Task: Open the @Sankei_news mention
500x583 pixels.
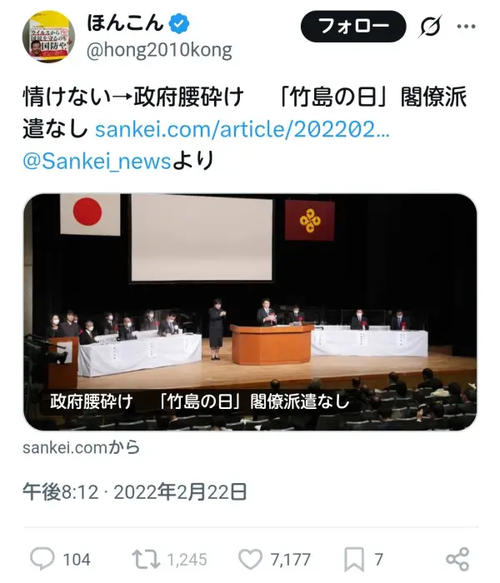Action: (x=97, y=162)
